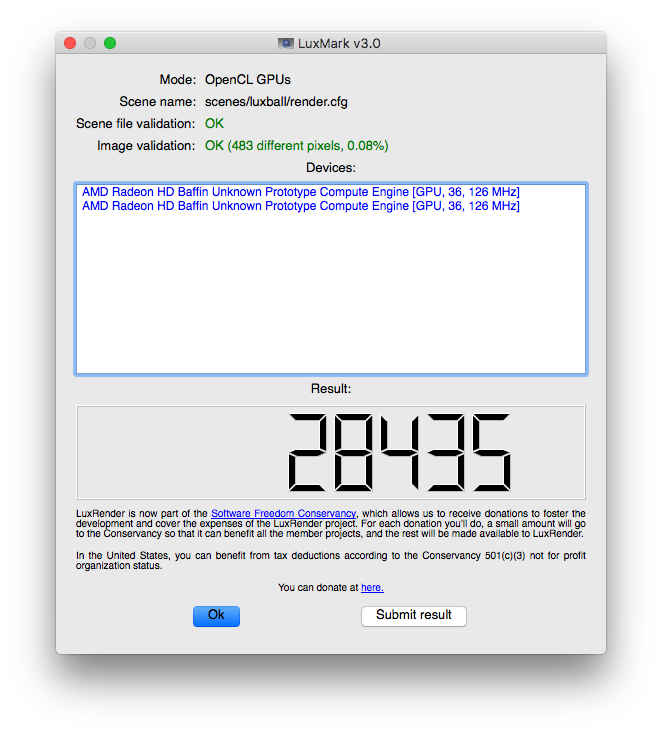Select the second AMD Radeon HD Baffin device
Viewport: 662px width, 734px height.
(301, 206)
